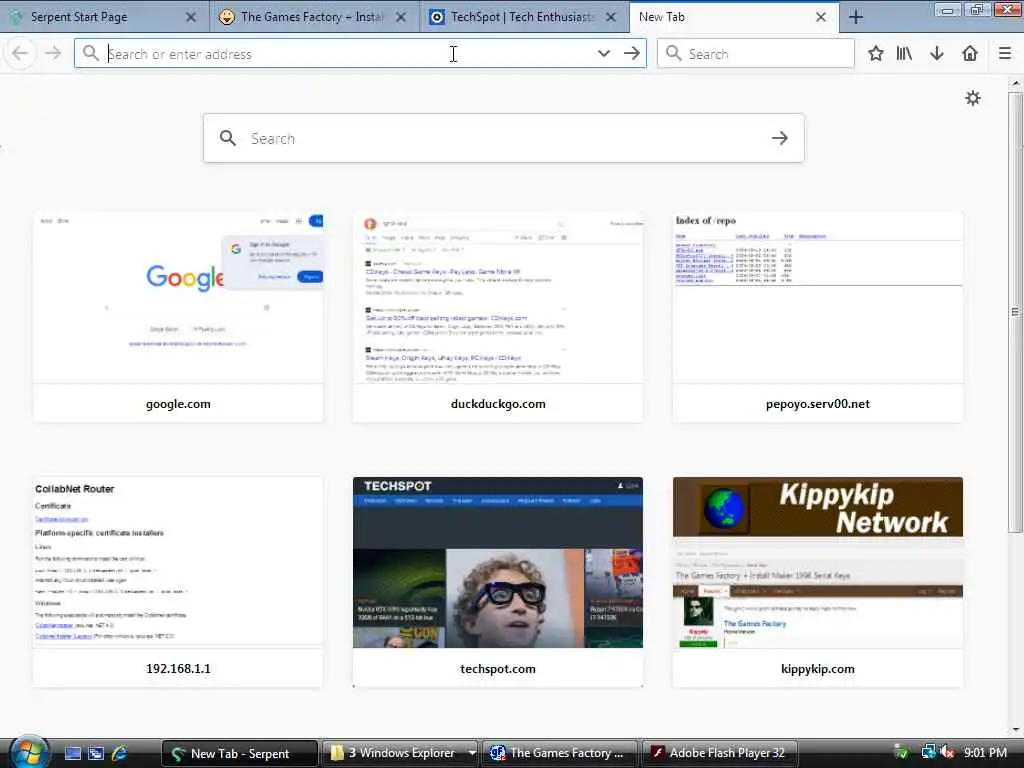Click the vertical scrollbar up arrow
The width and height of the screenshot is (1024, 768).
pyautogui.click(x=1016, y=84)
